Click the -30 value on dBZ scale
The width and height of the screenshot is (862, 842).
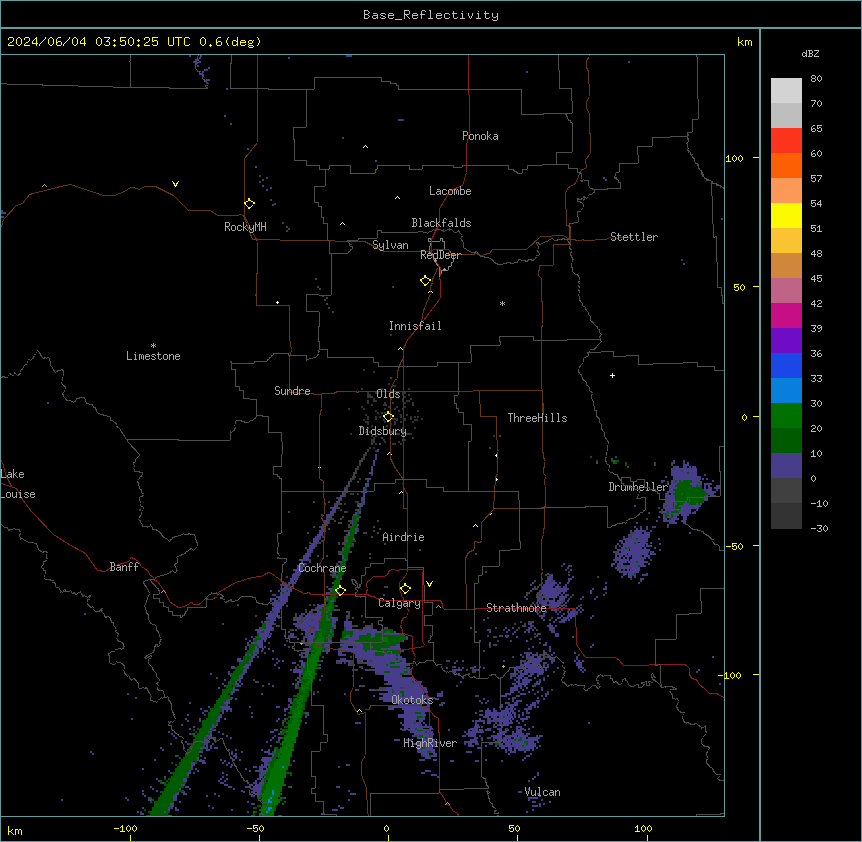819,528
